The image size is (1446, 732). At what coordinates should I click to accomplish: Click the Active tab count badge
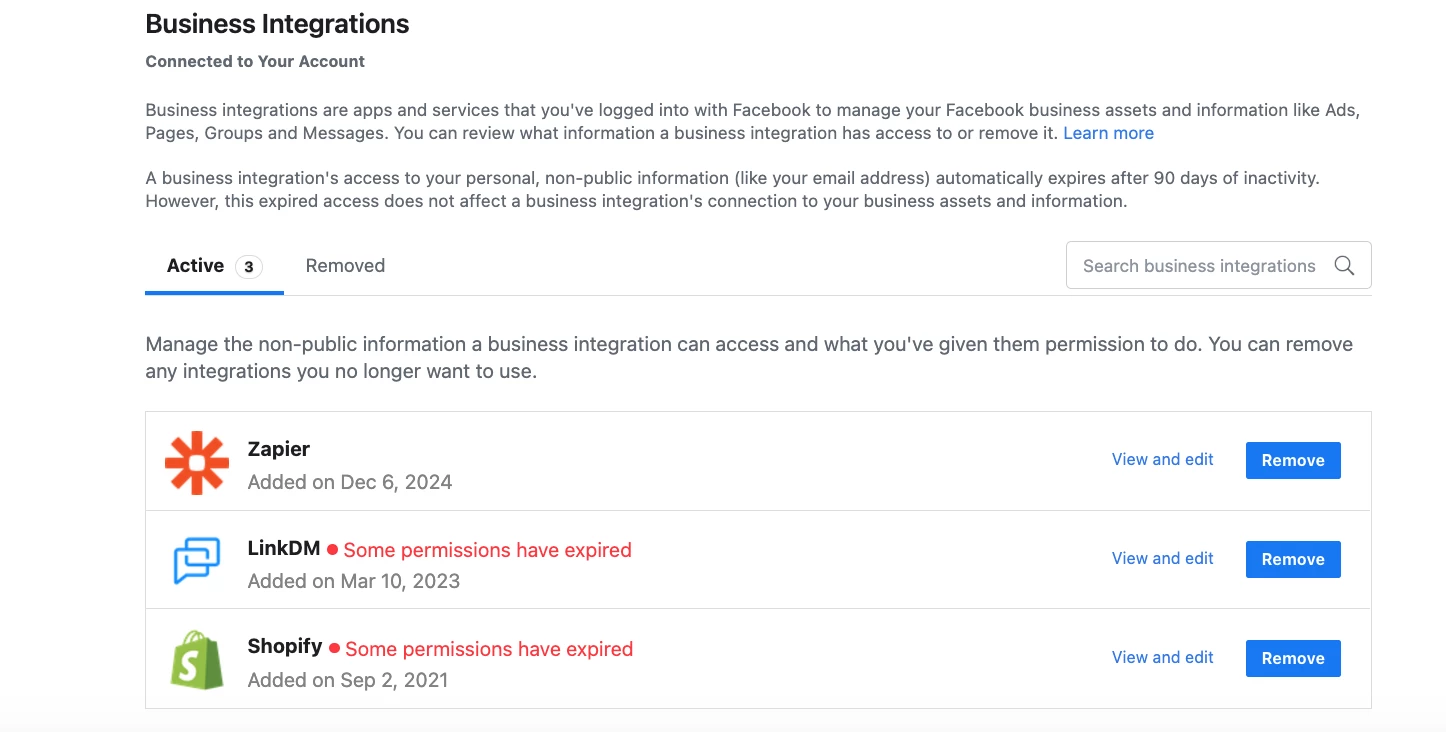click(249, 267)
